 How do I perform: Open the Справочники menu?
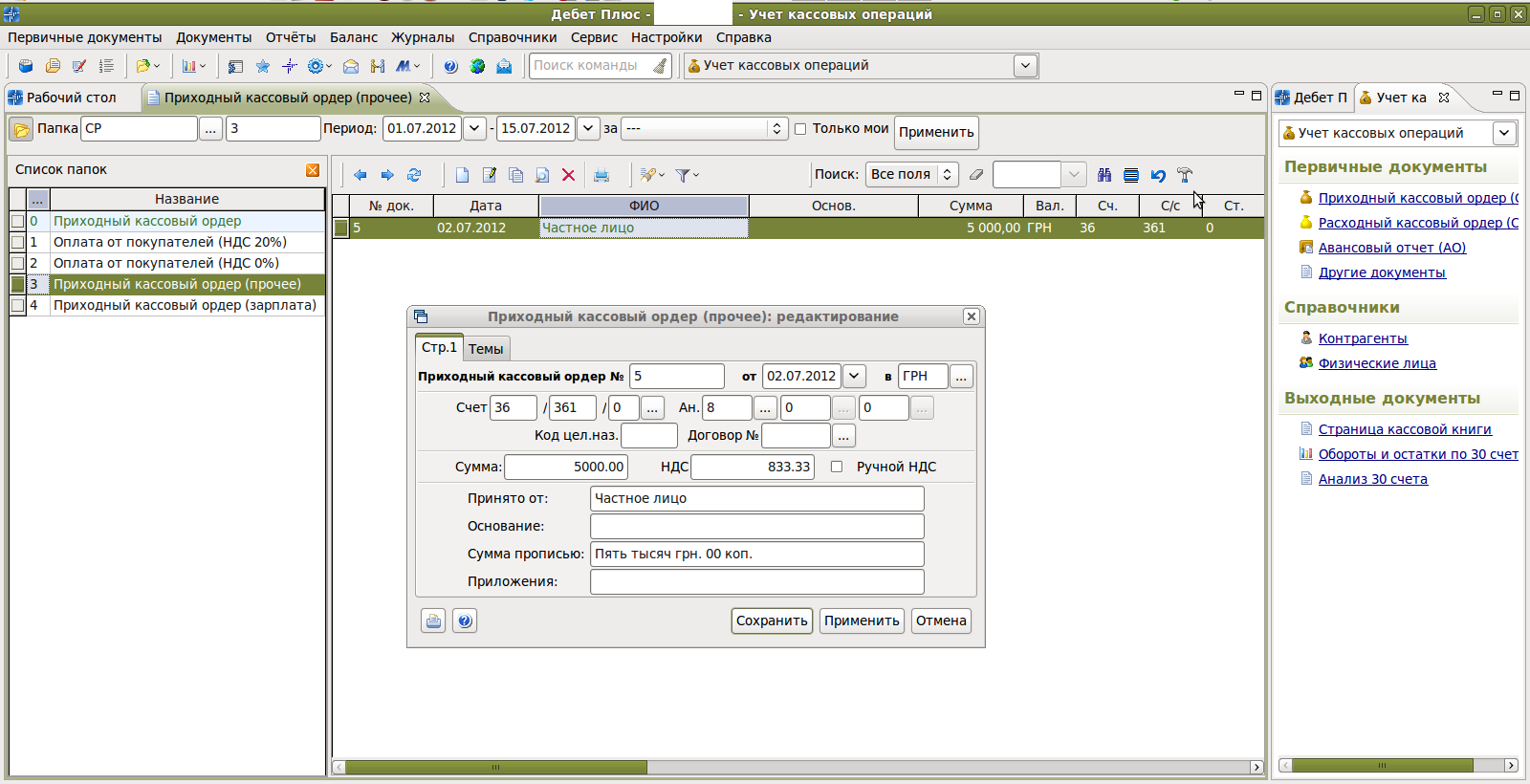(513, 37)
